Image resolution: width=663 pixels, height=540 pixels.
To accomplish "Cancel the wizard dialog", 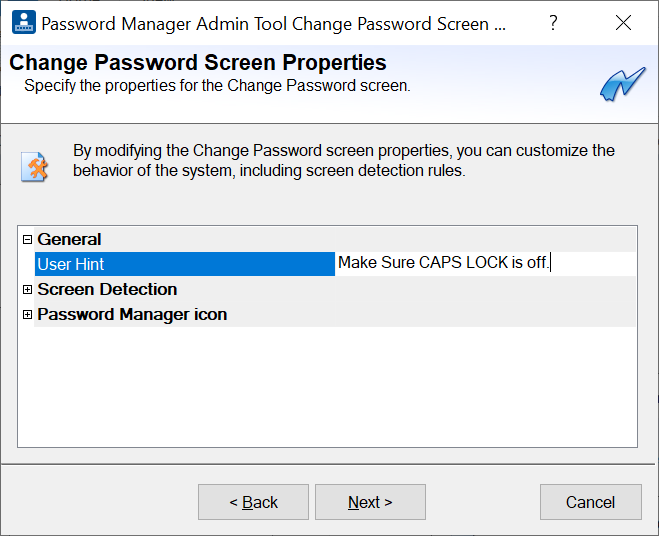I will click(589, 502).
